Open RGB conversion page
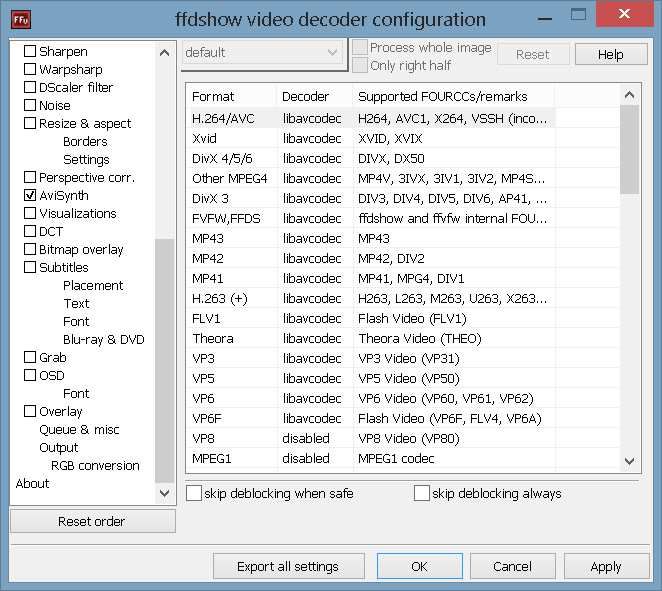The image size is (662, 591). (x=95, y=465)
